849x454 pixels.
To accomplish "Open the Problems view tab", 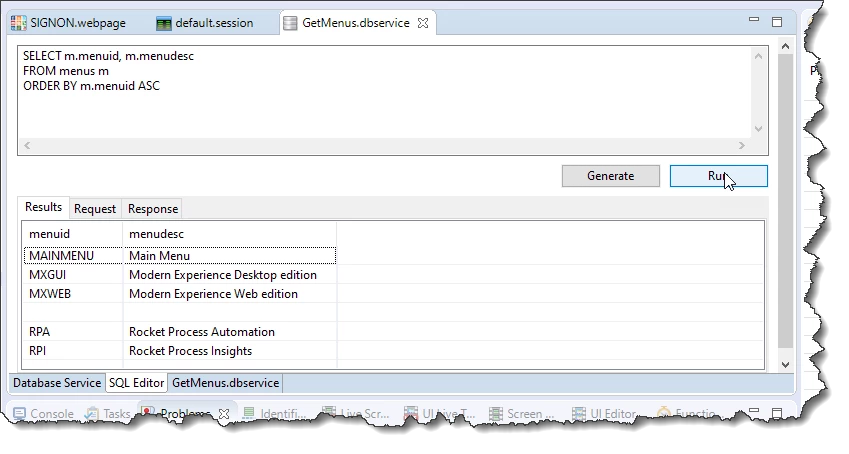I will point(185,414).
